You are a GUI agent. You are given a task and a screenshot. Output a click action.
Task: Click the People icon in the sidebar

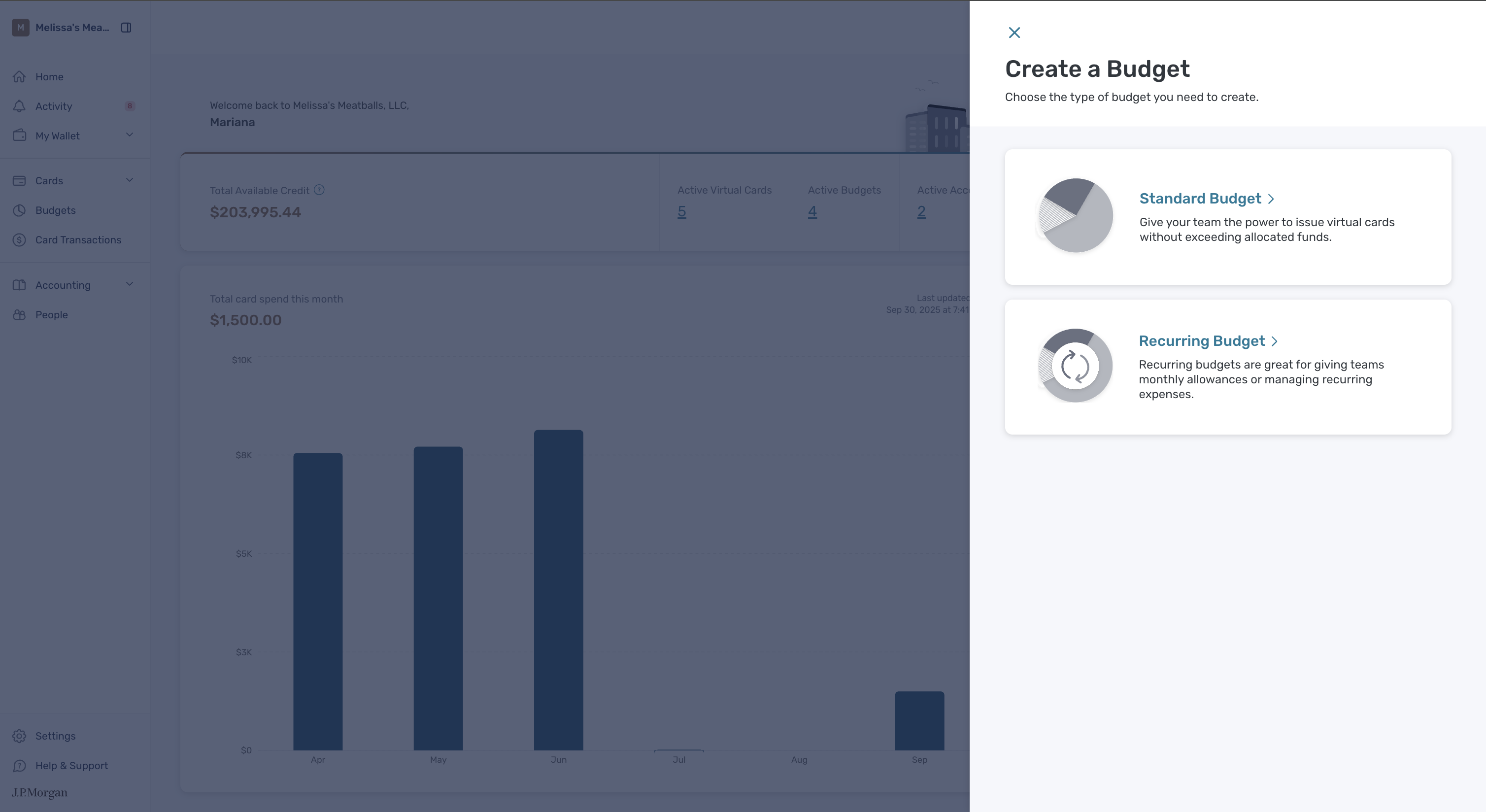pos(20,315)
